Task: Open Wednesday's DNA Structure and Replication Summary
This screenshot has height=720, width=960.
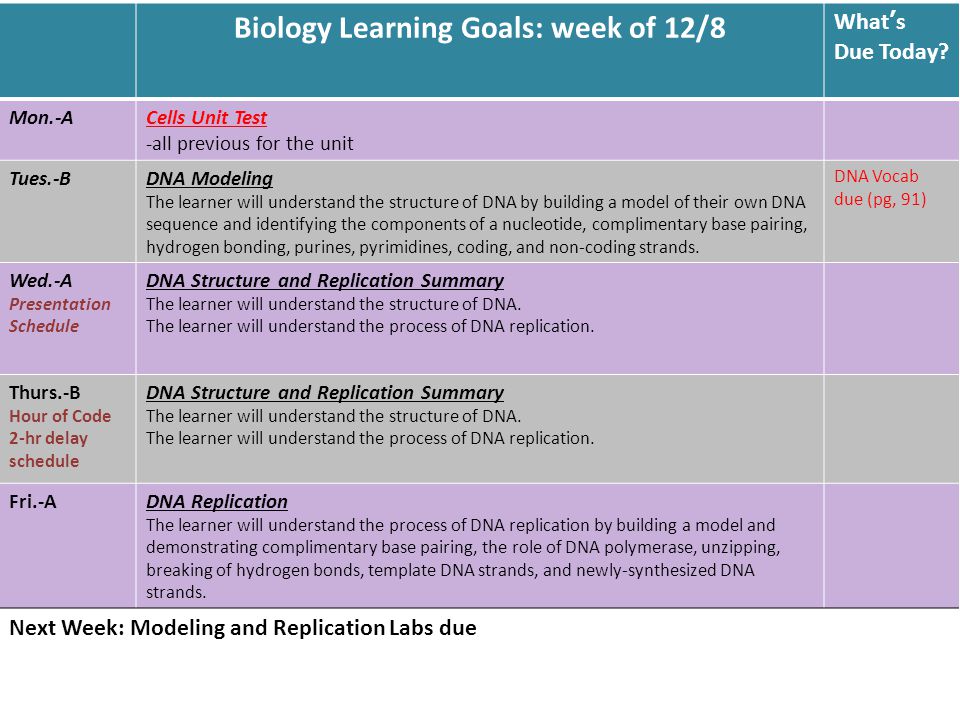Action: pos(324,280)
